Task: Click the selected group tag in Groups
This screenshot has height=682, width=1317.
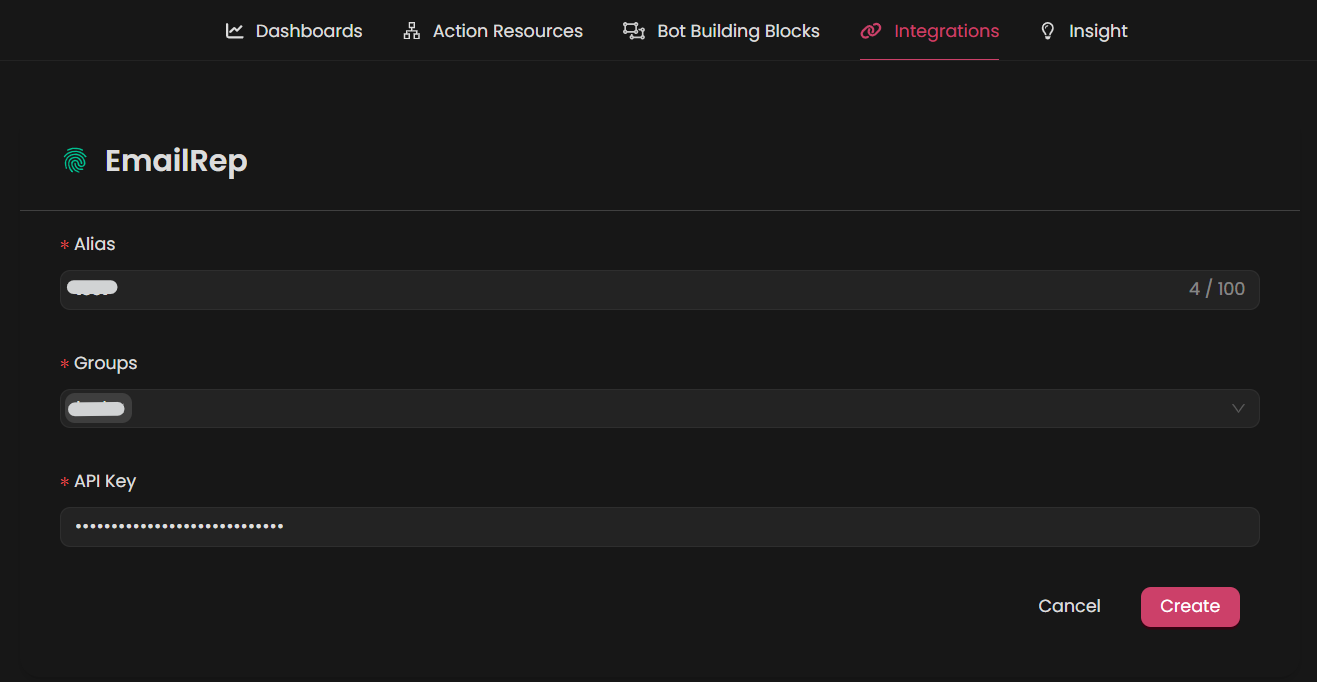Action: point(98,408)
